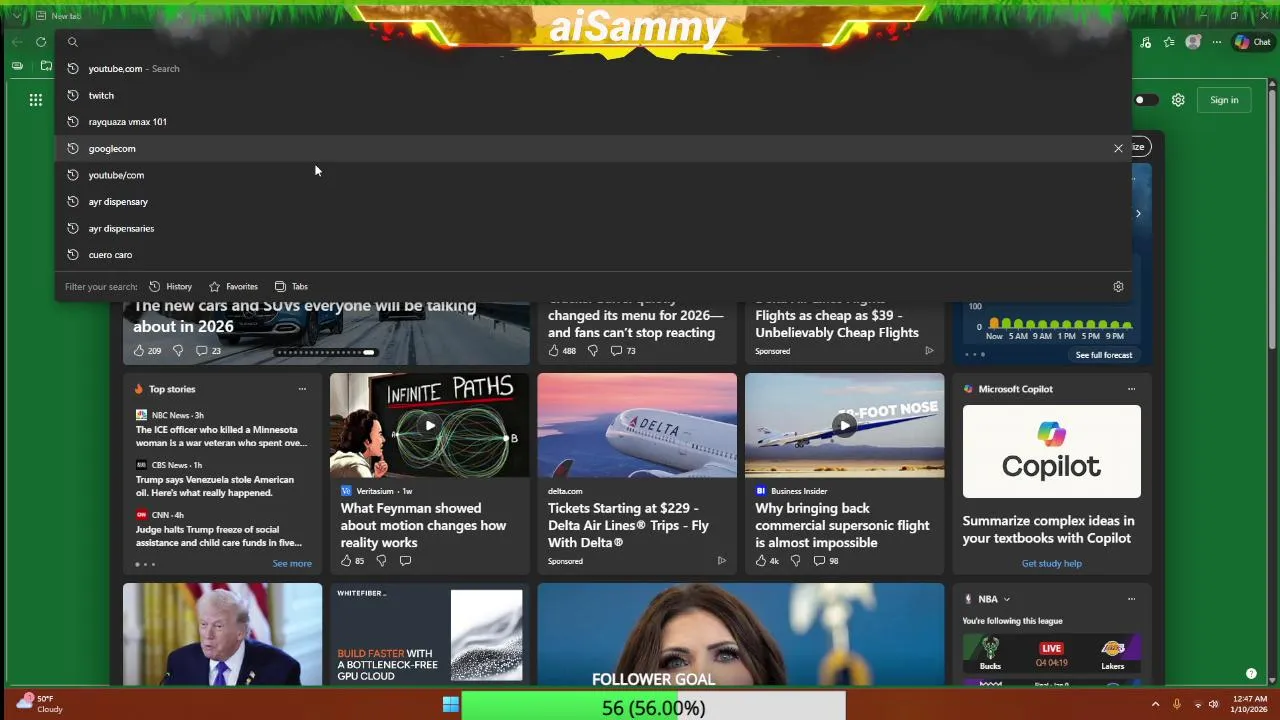
Task: Click Get study help link
Action: pyautogui.click(x=1051, y=564)
